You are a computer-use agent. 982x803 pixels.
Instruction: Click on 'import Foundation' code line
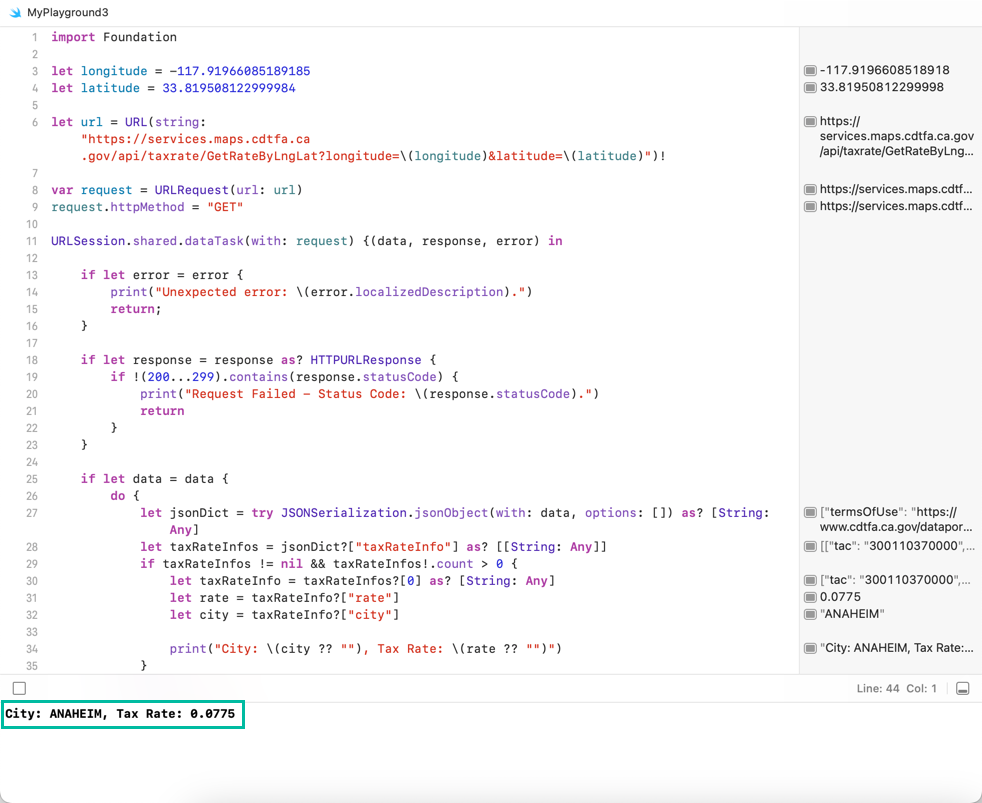coord(114,37)
